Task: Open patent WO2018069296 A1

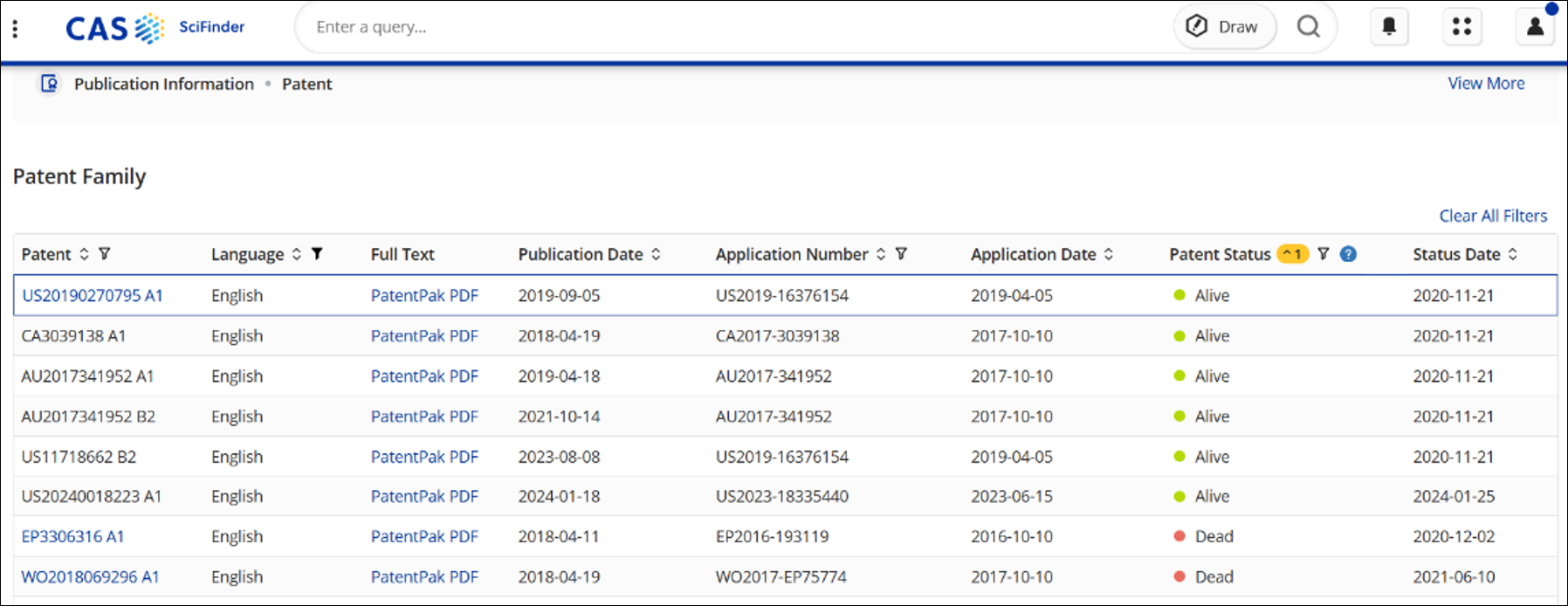Action: [90, 577]
